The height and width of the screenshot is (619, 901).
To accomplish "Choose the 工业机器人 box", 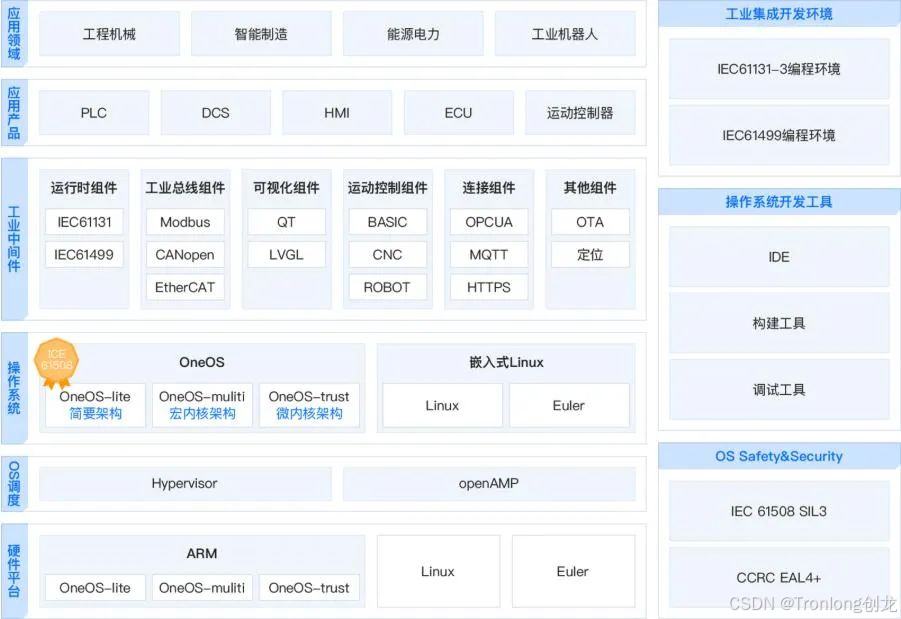I will pyautogui.click(x=565, y=34).
